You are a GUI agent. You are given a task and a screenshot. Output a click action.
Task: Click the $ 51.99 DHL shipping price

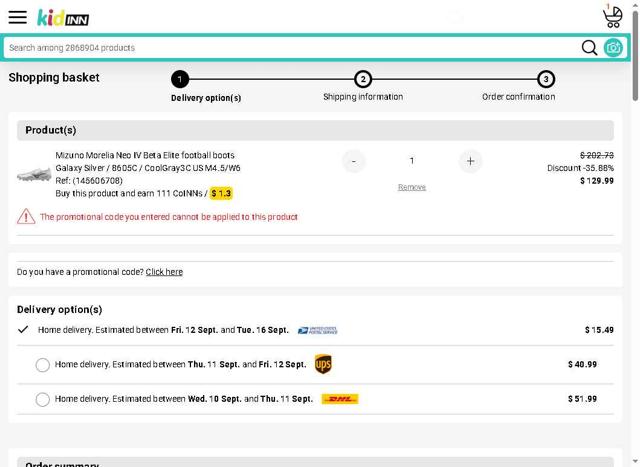point(582,399)
